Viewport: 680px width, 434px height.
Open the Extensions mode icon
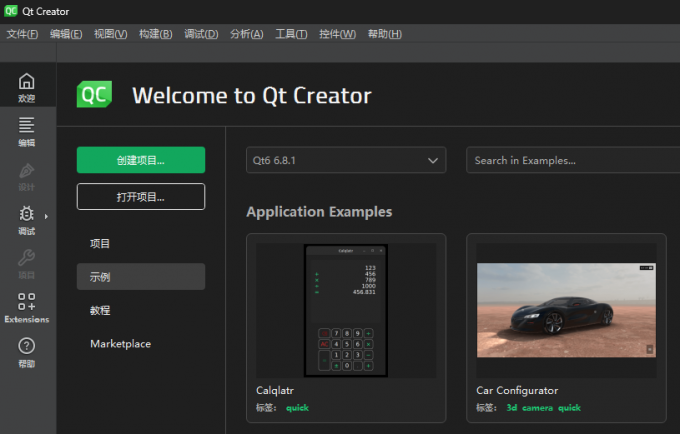[x=27, y=303]
